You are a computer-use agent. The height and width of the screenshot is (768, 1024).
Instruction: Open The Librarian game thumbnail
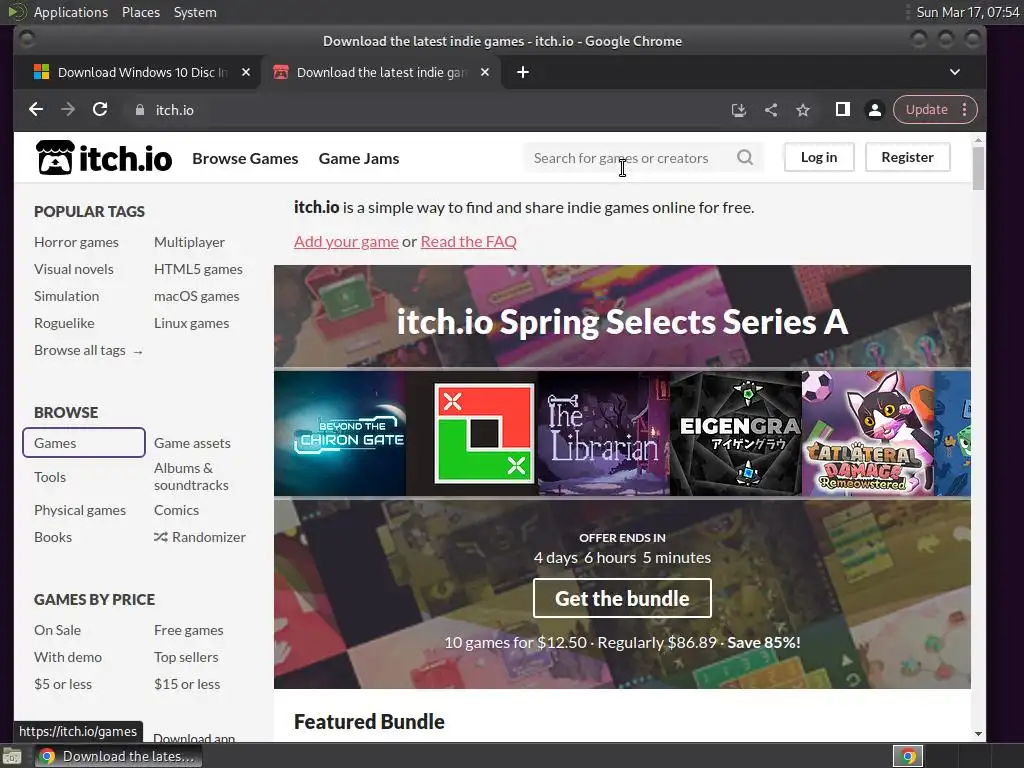coord(603,434)
